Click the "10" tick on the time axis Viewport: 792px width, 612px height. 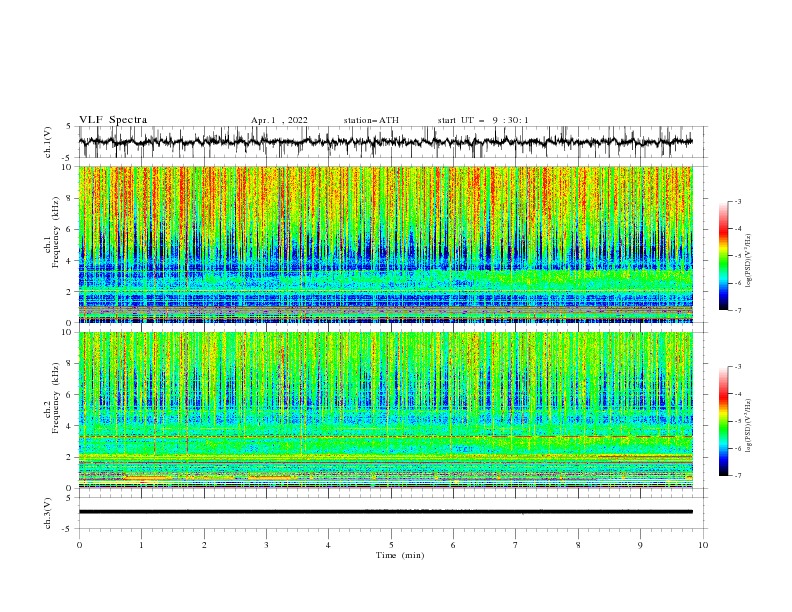[703, 545]
